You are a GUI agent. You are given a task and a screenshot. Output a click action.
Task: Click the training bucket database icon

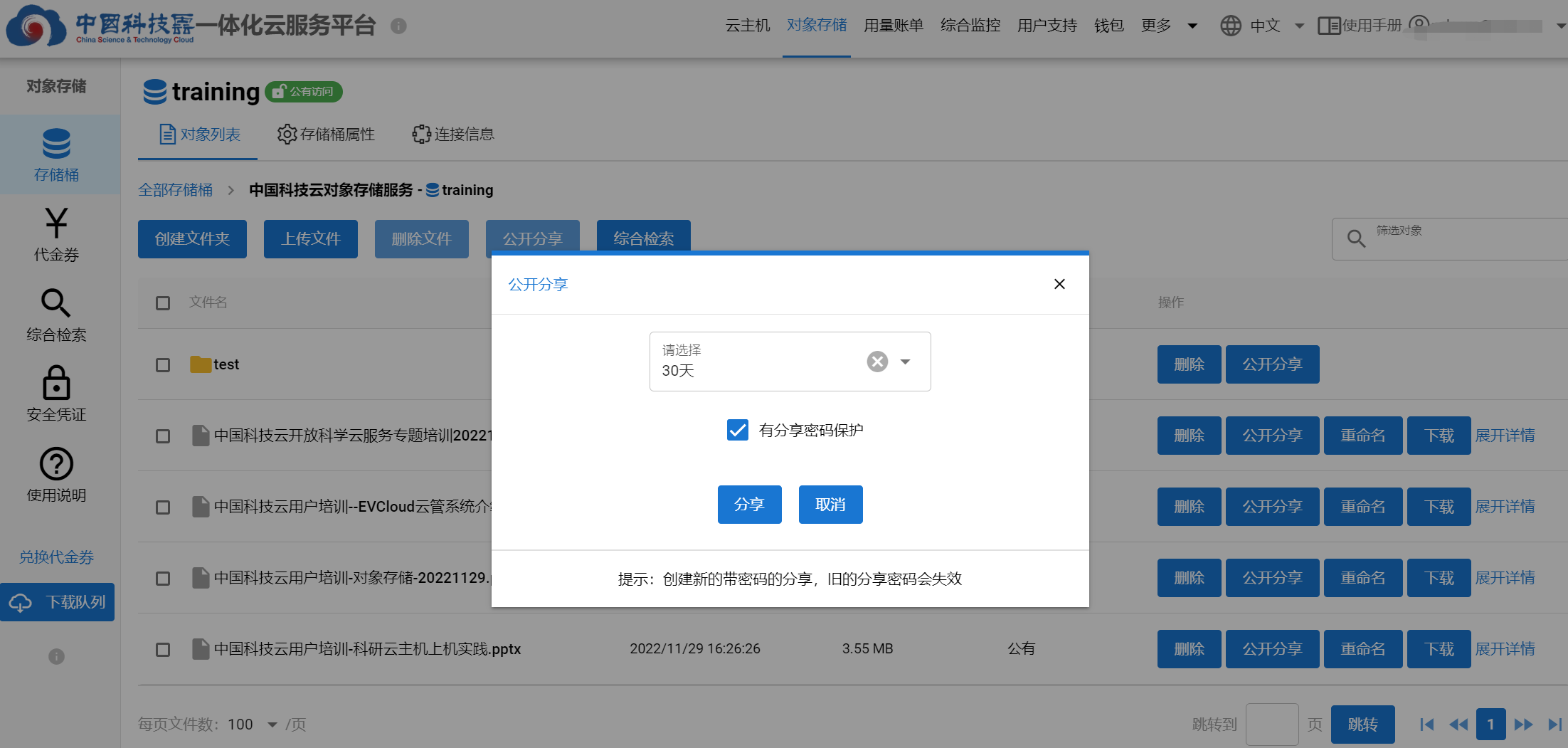(155, 92)
